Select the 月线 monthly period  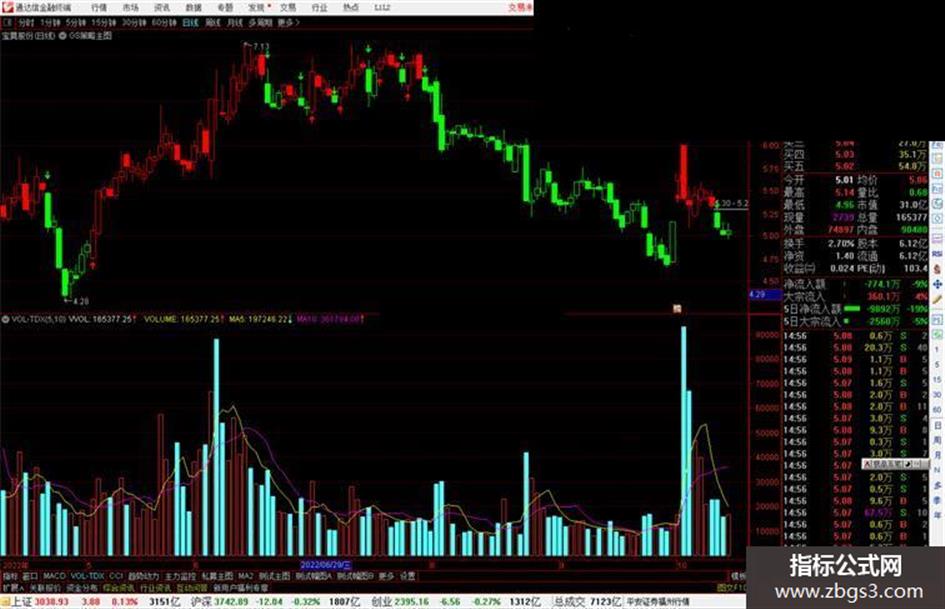(234, 22)
